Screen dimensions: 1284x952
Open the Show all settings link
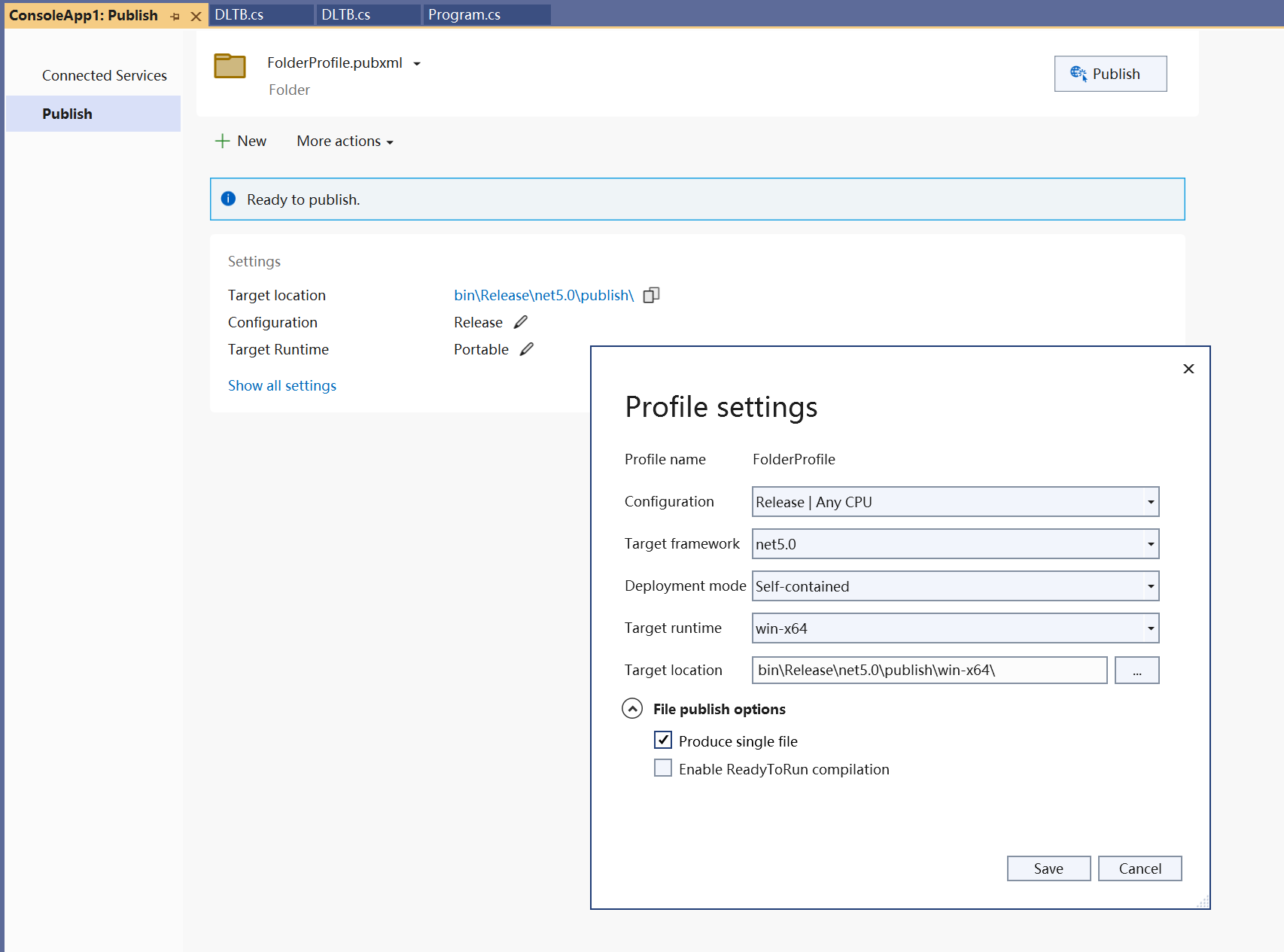(282, 385)
